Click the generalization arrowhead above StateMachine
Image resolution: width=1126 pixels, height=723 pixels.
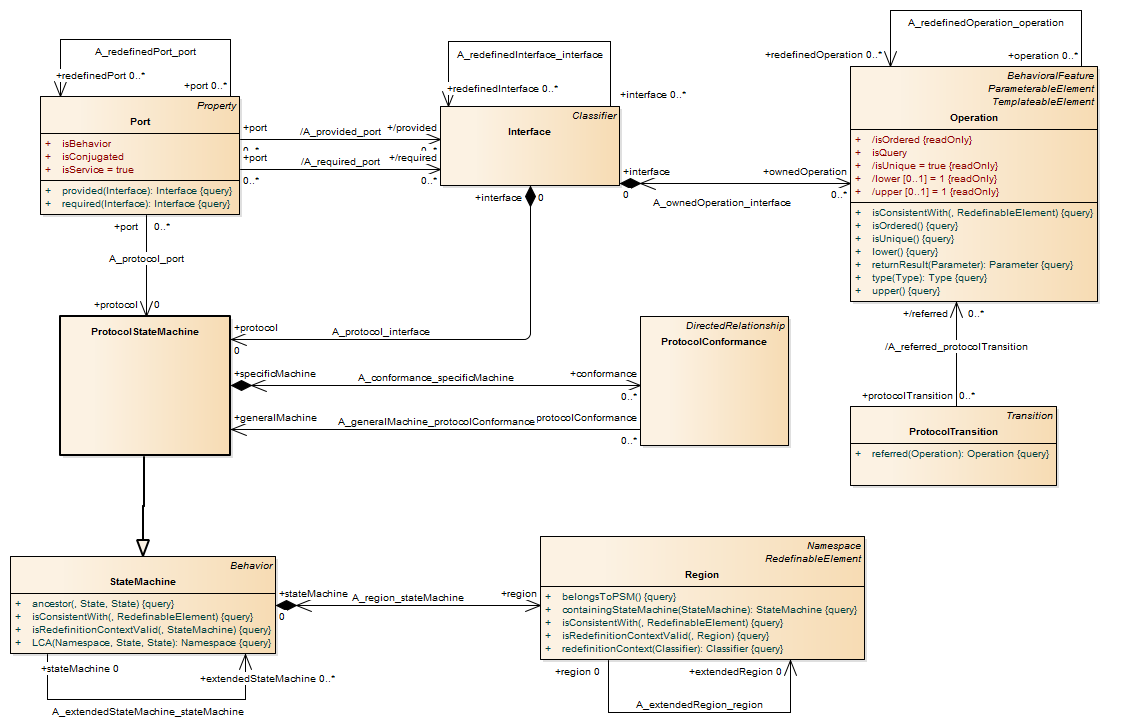pos(143,547)
